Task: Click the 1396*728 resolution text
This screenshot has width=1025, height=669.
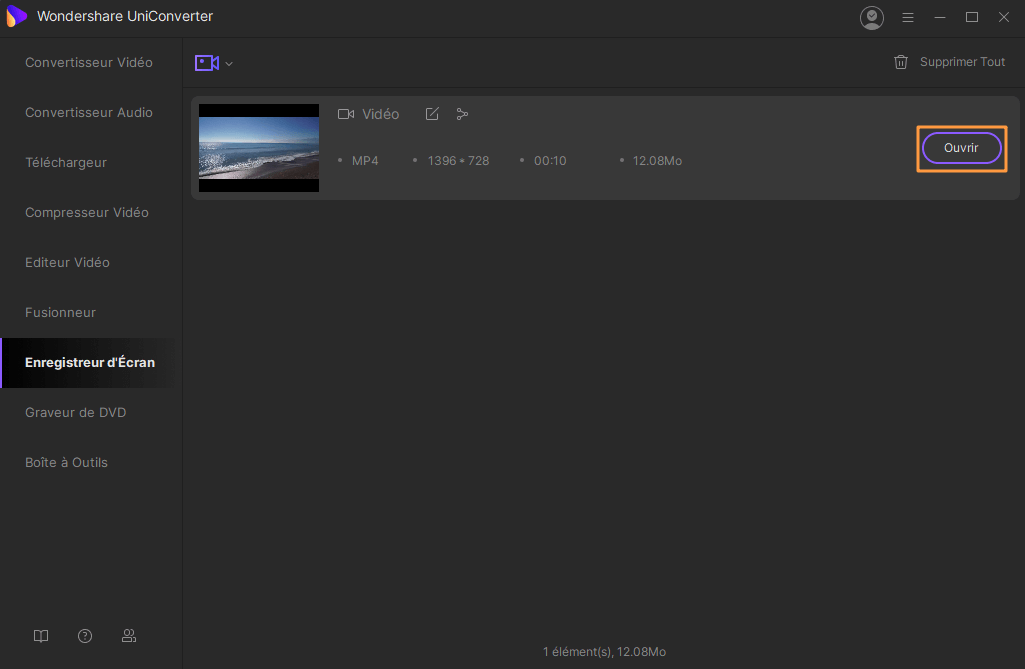Action: pyautogui.click(x=458, y=161)
